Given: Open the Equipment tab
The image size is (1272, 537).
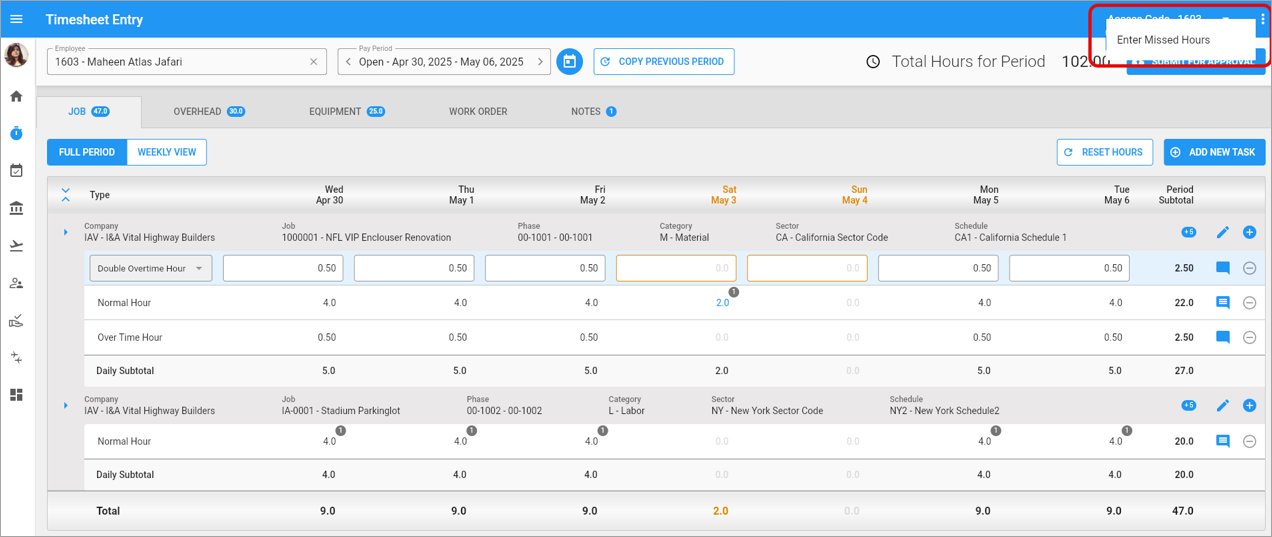Looking at the screenshot, I should click(347, 111).
